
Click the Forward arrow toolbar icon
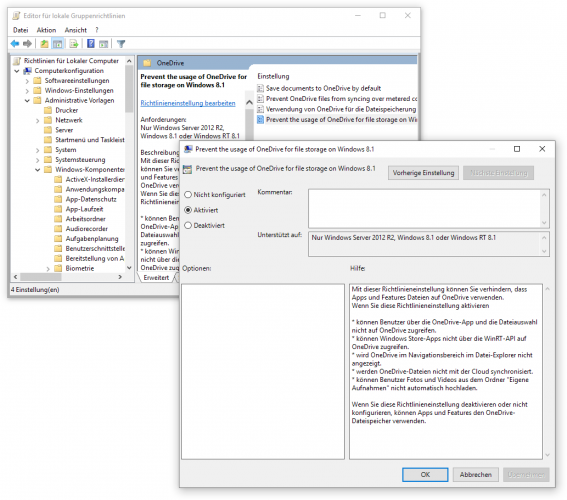(x=27, y=44)
